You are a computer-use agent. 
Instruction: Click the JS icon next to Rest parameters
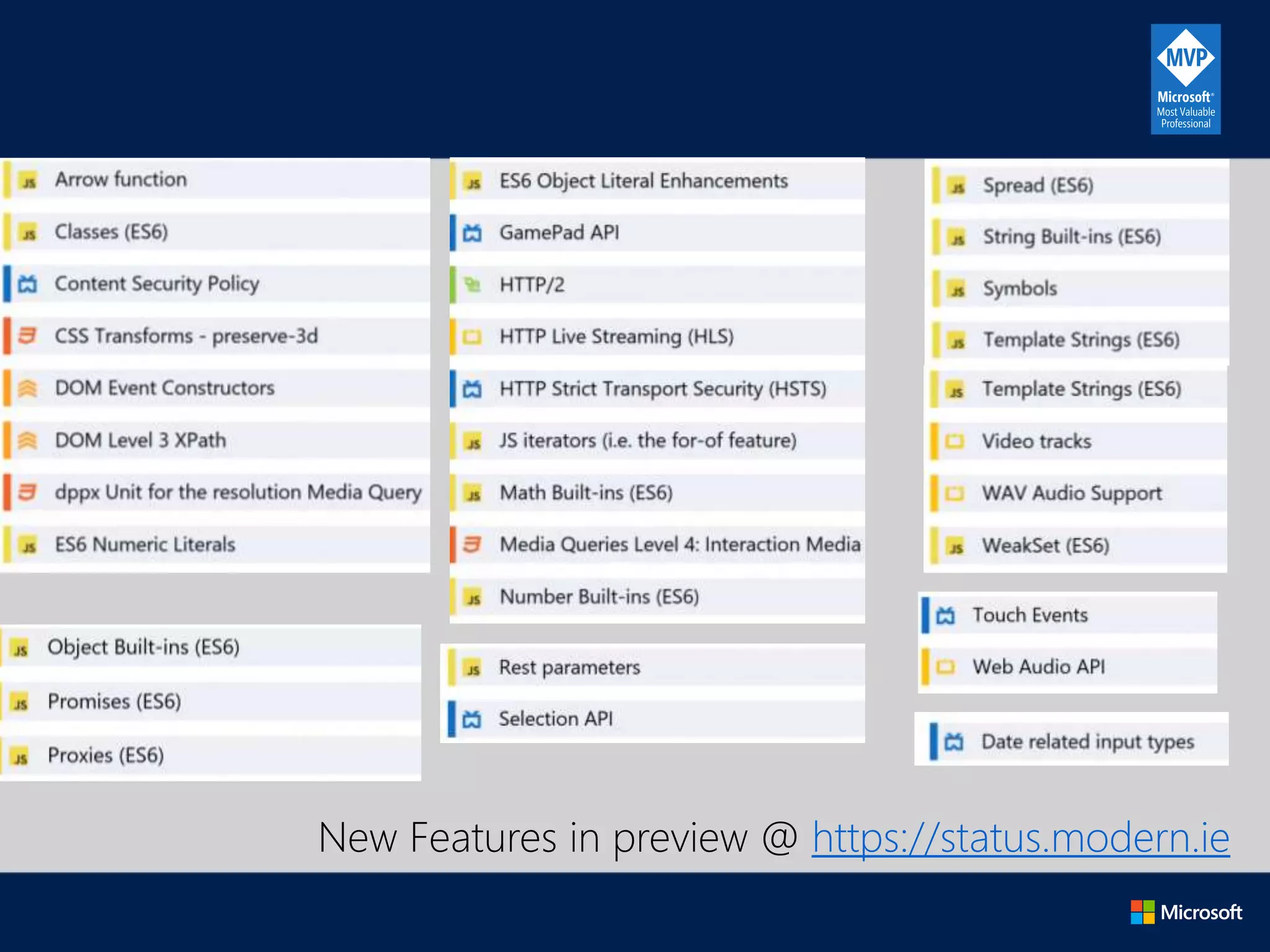point(473,669)
